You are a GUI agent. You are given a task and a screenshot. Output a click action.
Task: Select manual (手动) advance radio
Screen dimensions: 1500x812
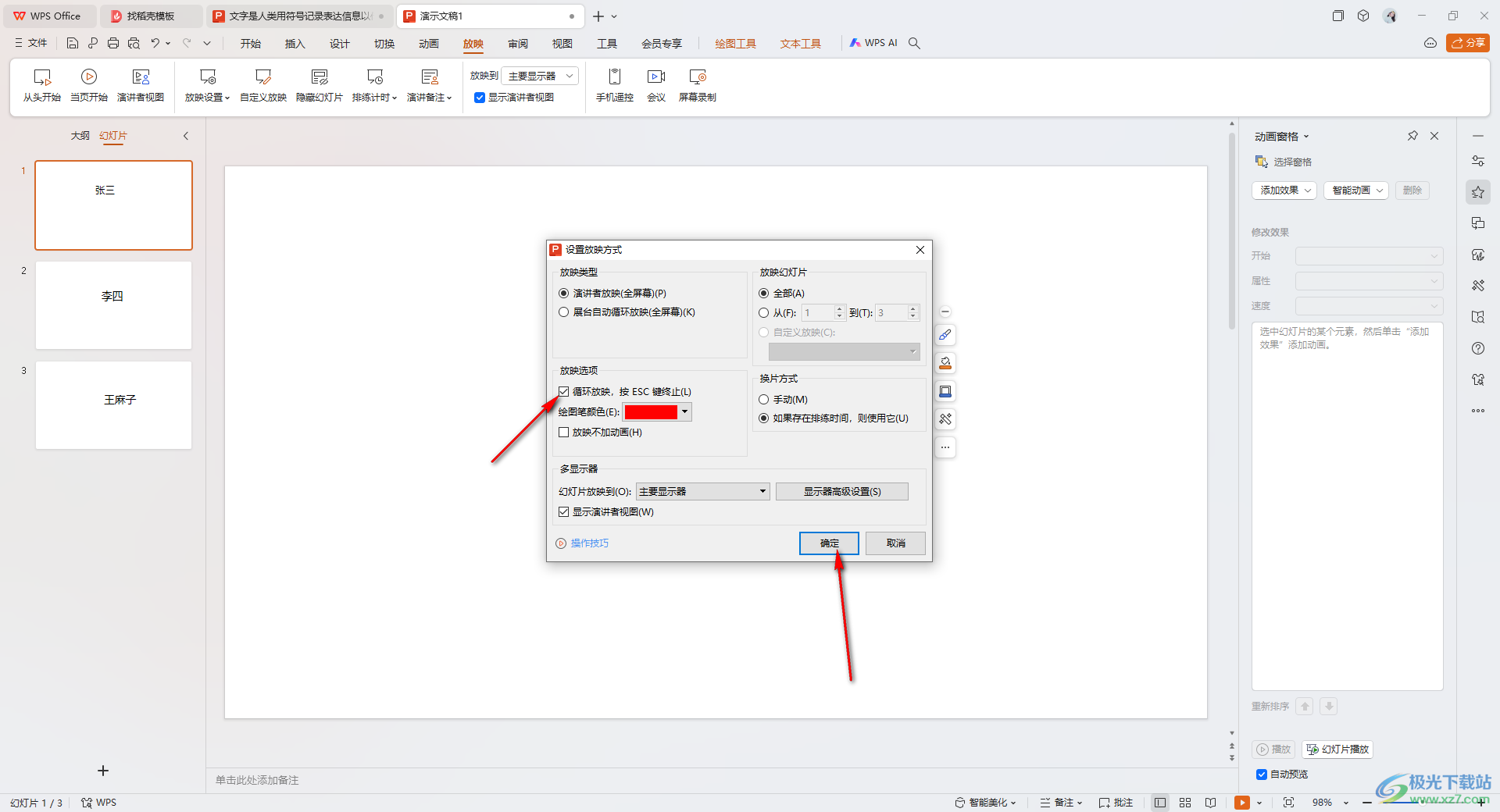coord(764,400)
